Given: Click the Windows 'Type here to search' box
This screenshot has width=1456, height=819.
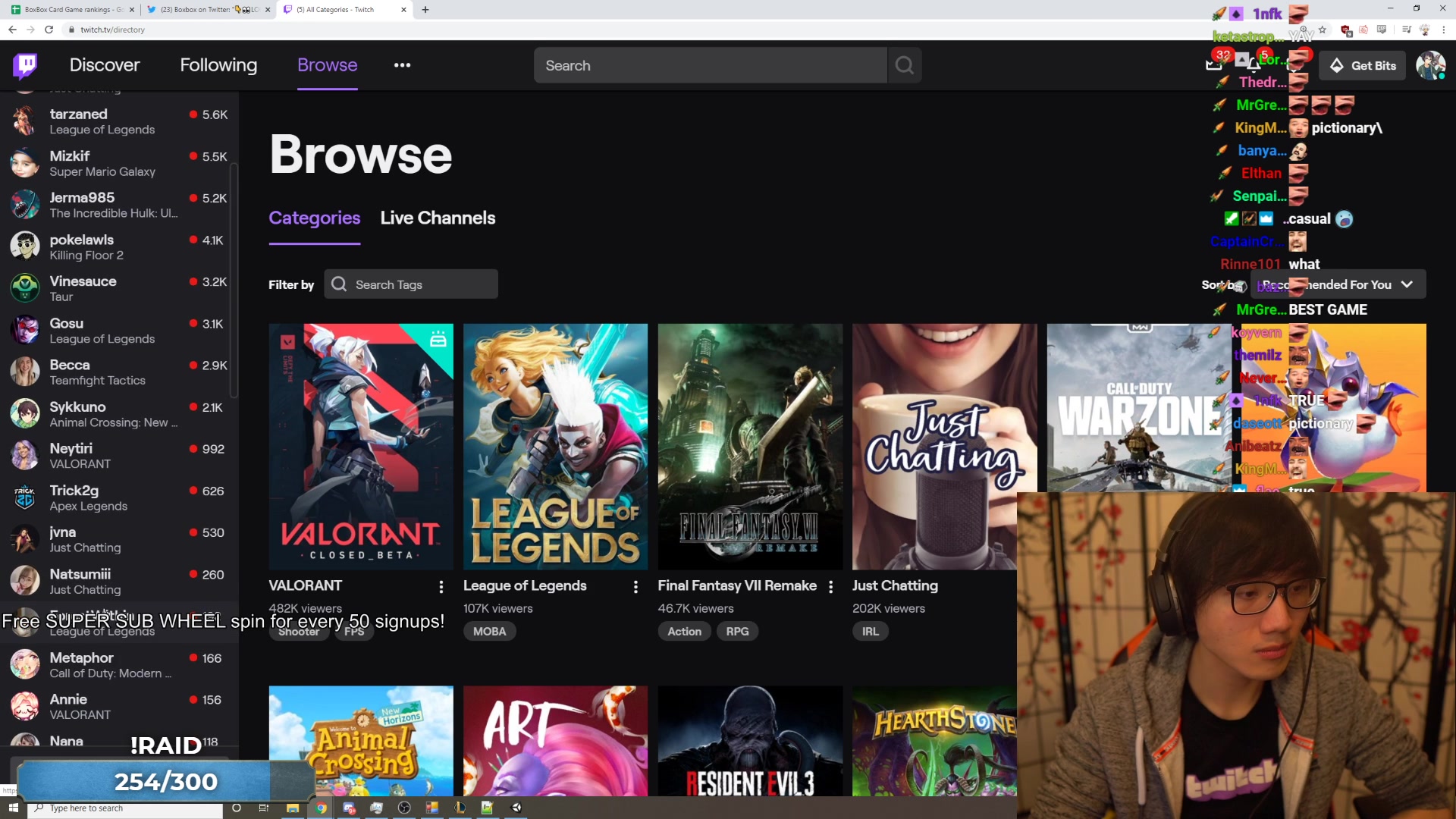Looking at the screenshot, I should click(x=125, y=808).
